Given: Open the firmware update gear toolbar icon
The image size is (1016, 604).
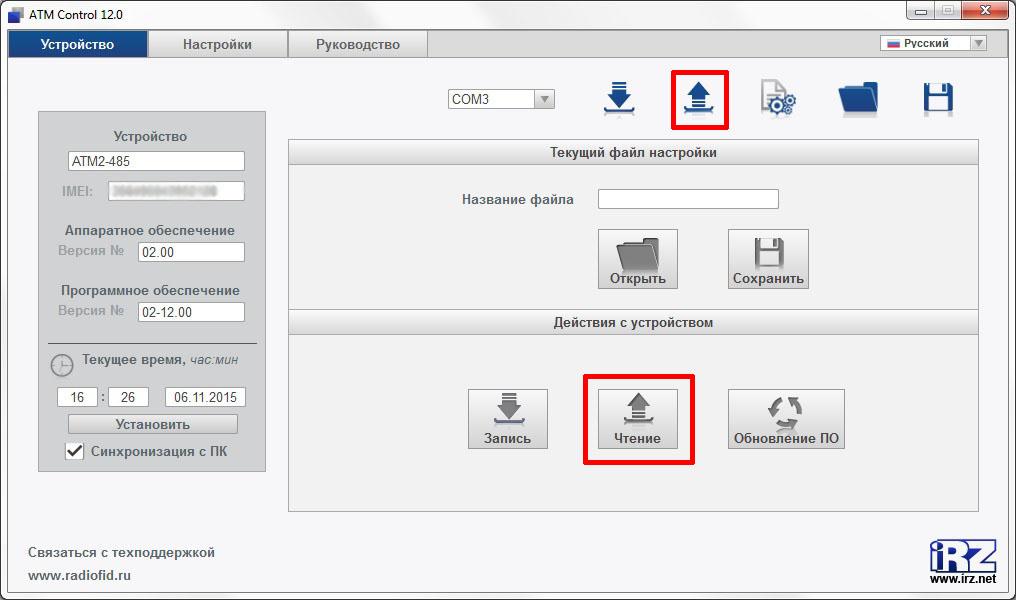Looking at the screenshot, I should [779, 99].
